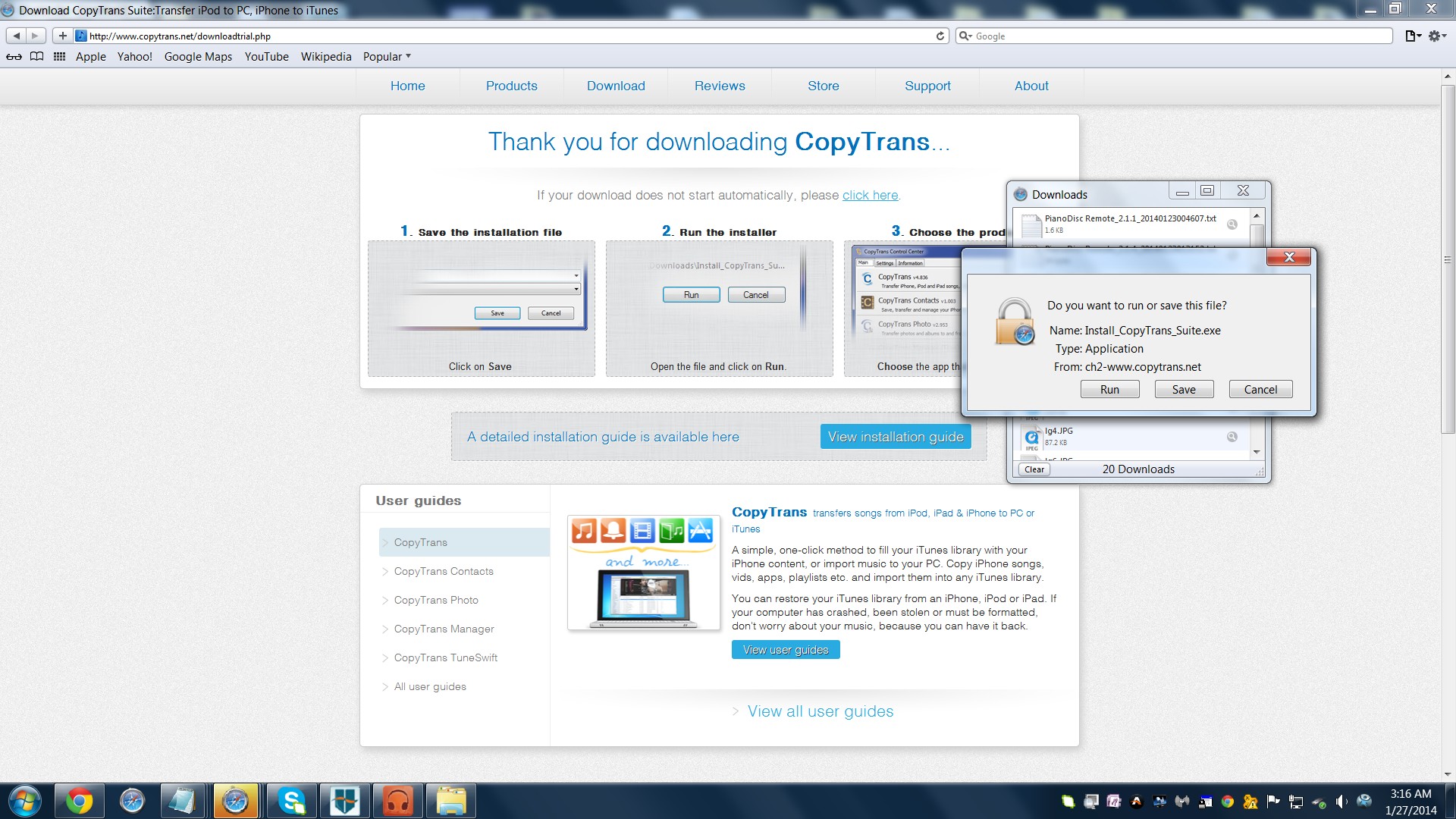Switch to the active Safari window in taskbar

pos(235,801)
